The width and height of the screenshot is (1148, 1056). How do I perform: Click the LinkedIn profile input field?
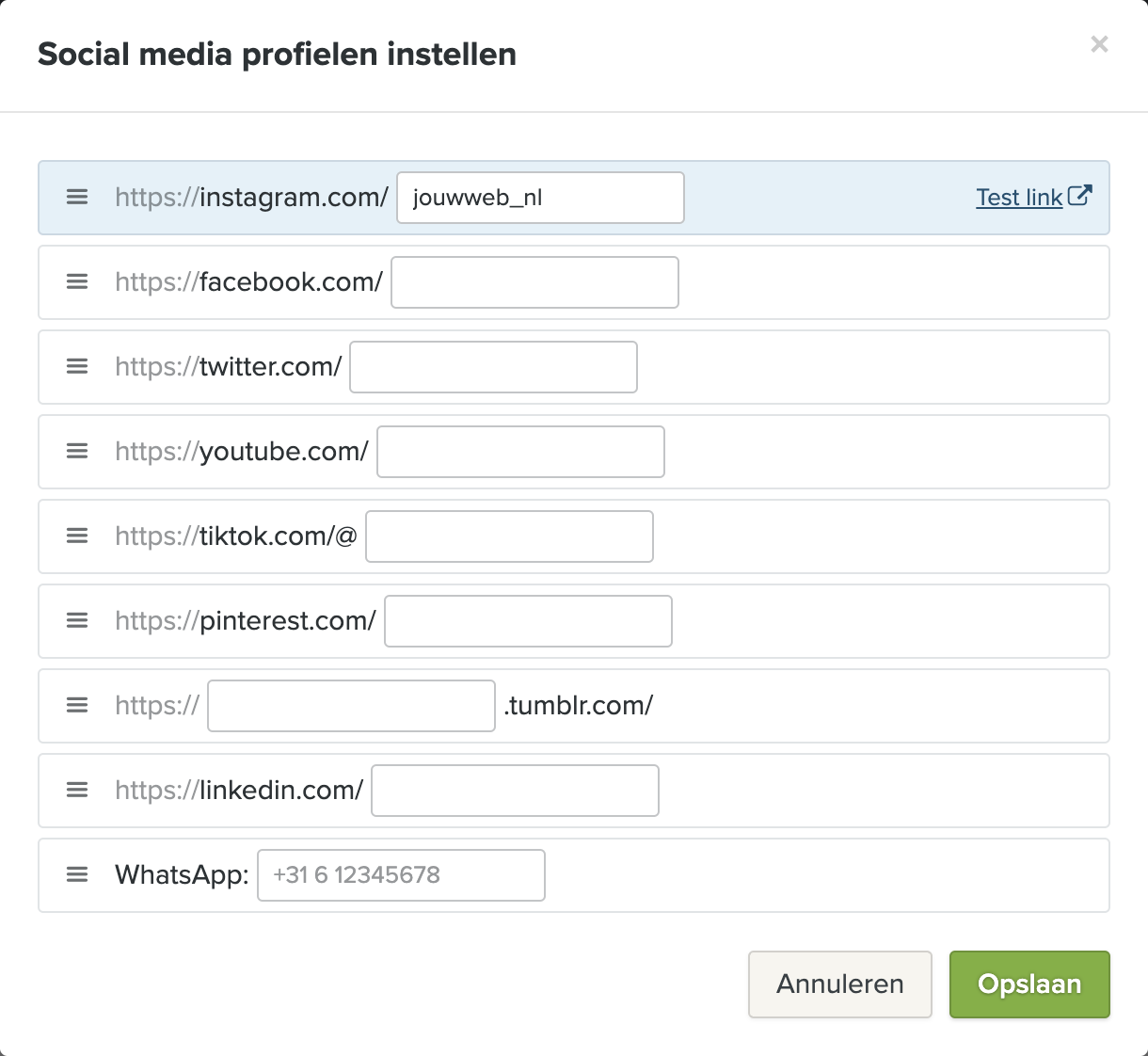pos(515,791)
